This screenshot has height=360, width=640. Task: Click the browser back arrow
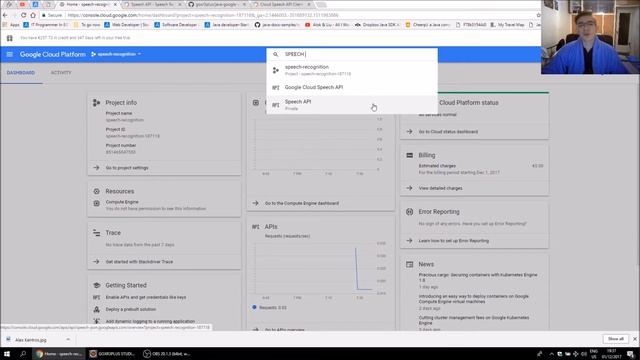pyautogui.click(x=5, y=15)
